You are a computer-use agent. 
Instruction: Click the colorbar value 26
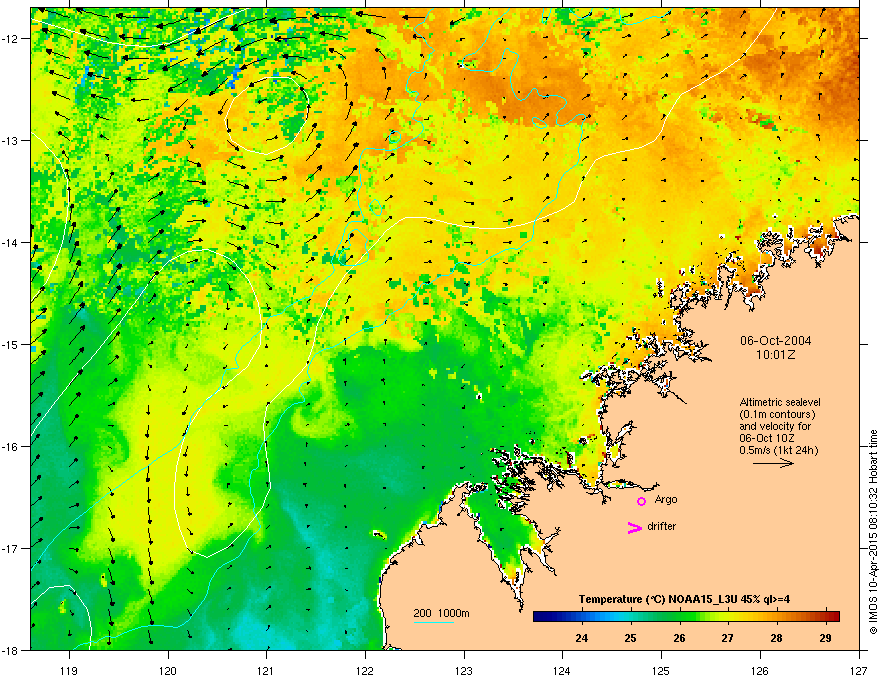(x=679, y=638)
